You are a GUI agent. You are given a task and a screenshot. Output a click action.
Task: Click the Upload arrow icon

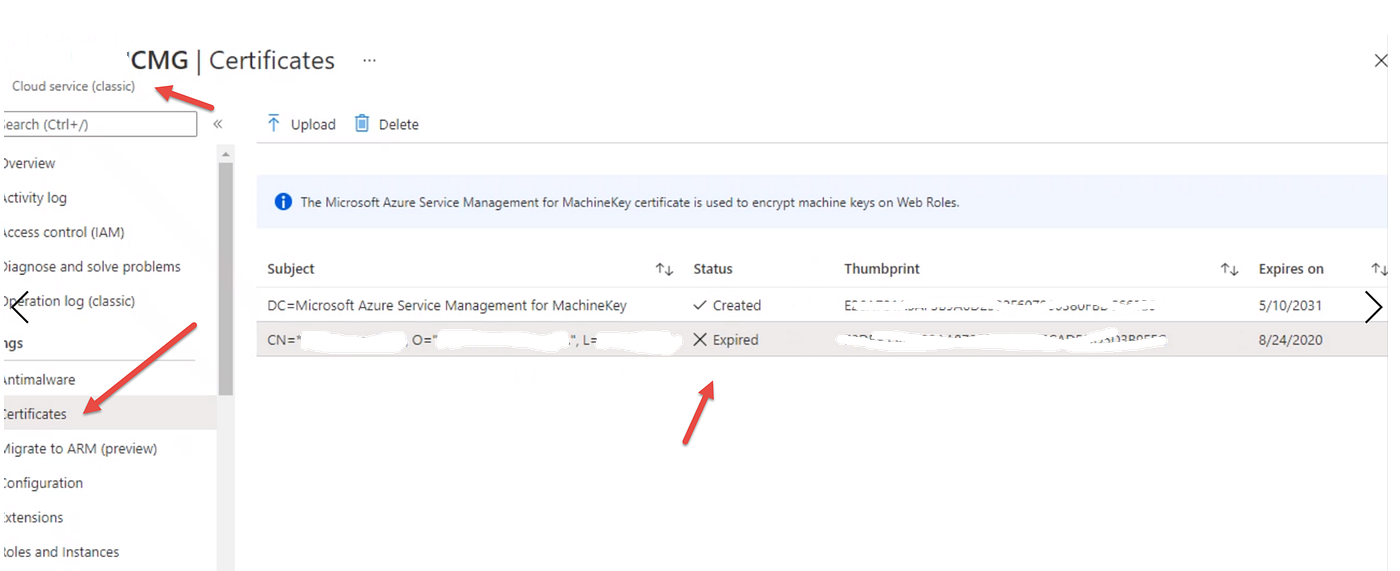273,123
